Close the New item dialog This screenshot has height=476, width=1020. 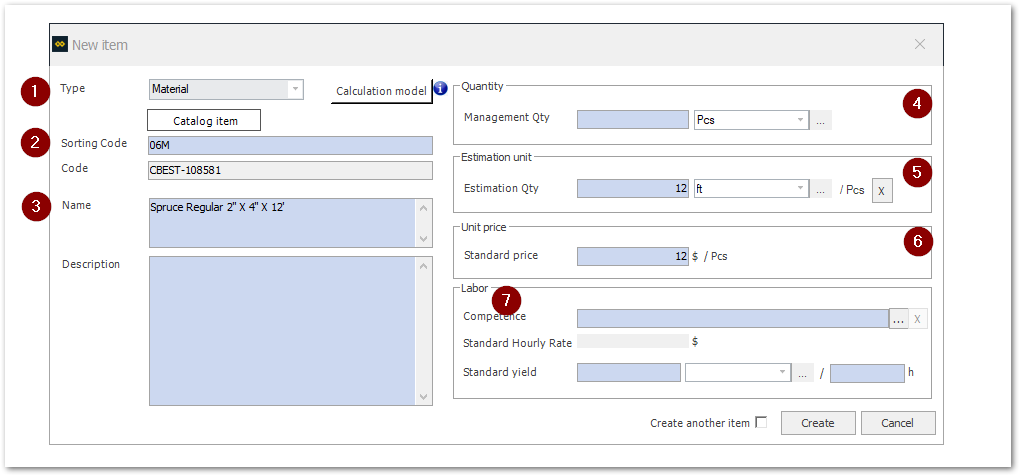coord(919,45)
